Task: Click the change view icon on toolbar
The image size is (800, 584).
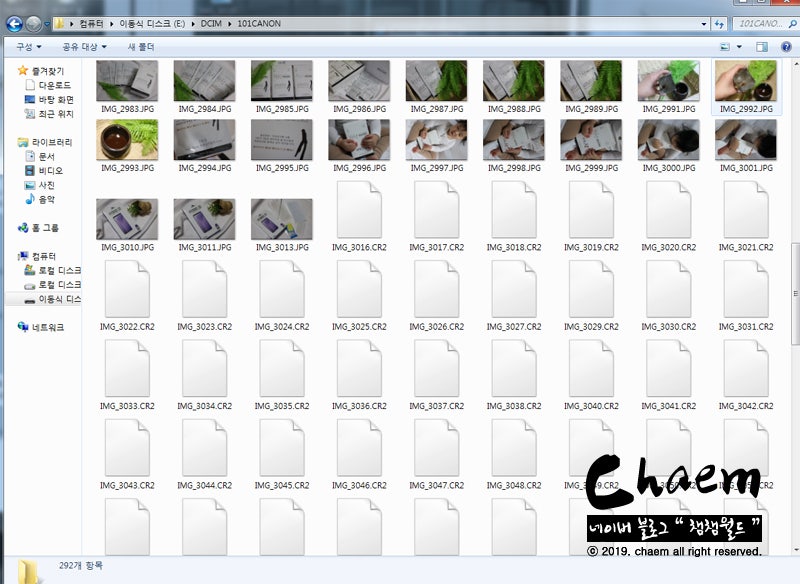Action: click(x=724, y=47)
